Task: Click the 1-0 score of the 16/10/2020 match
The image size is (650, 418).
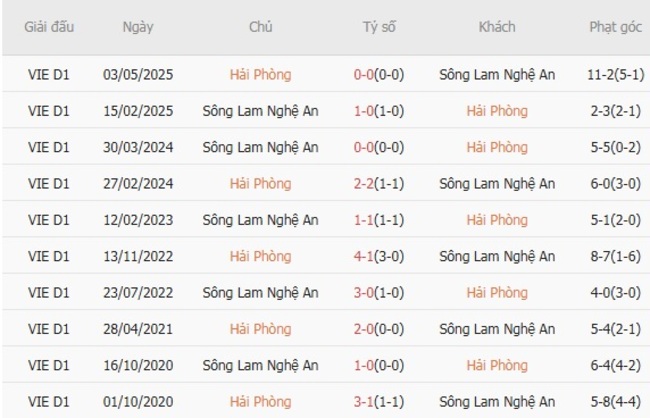Action: coord(379,366)
